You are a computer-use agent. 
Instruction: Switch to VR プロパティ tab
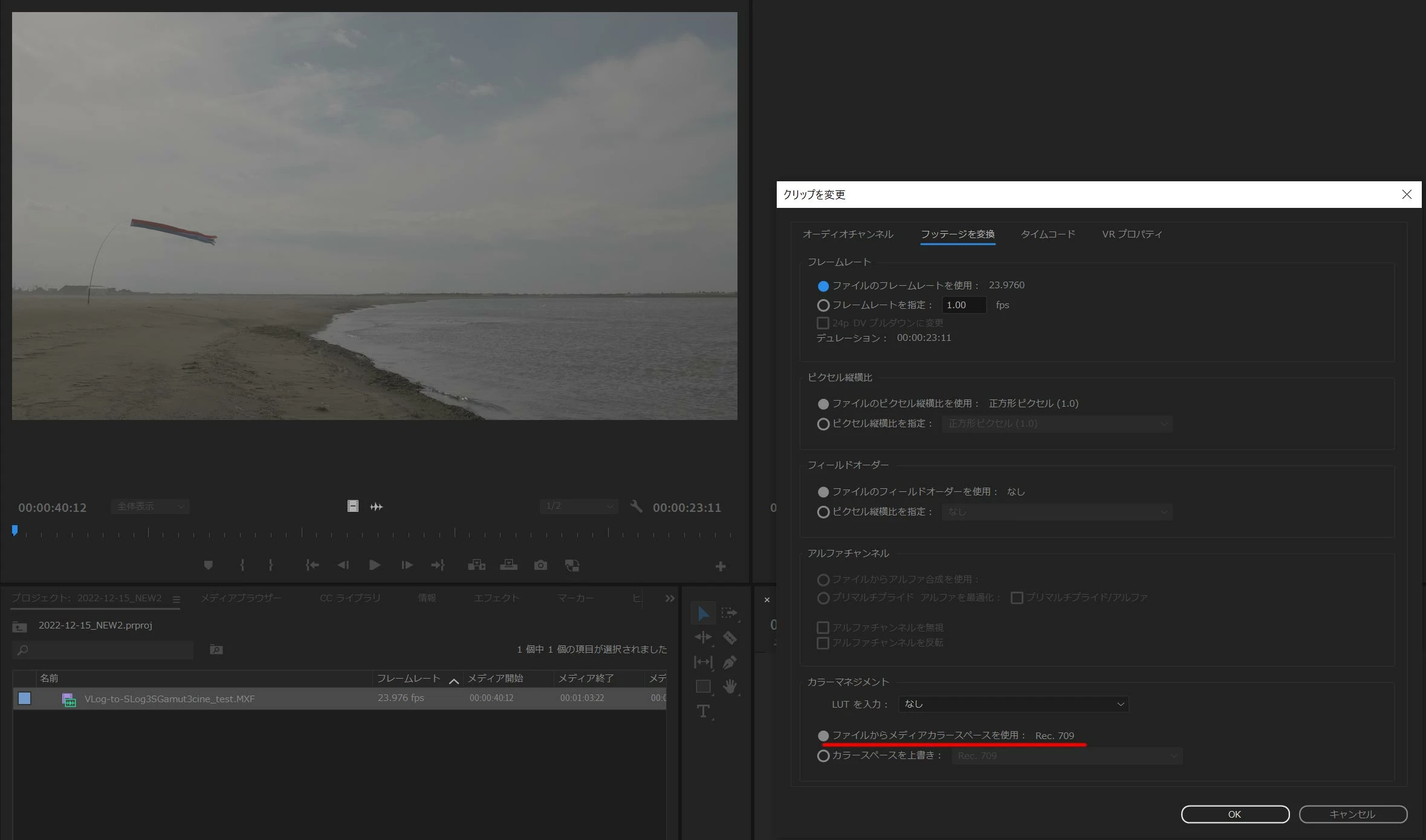pyautogui.click(x=1132, y=234)
